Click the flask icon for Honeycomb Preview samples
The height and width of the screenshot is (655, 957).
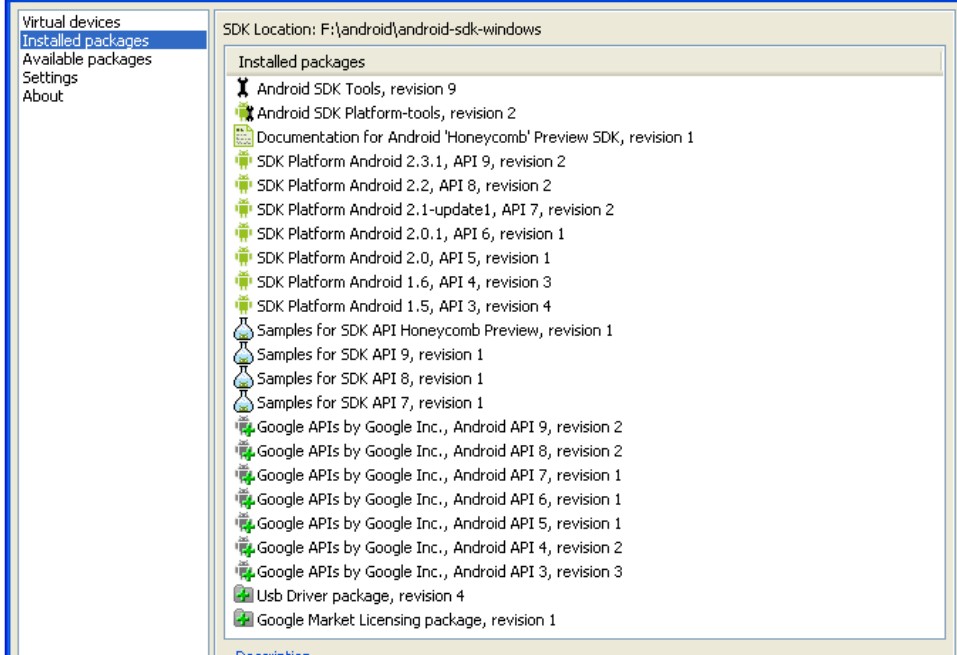click(244, 330)
